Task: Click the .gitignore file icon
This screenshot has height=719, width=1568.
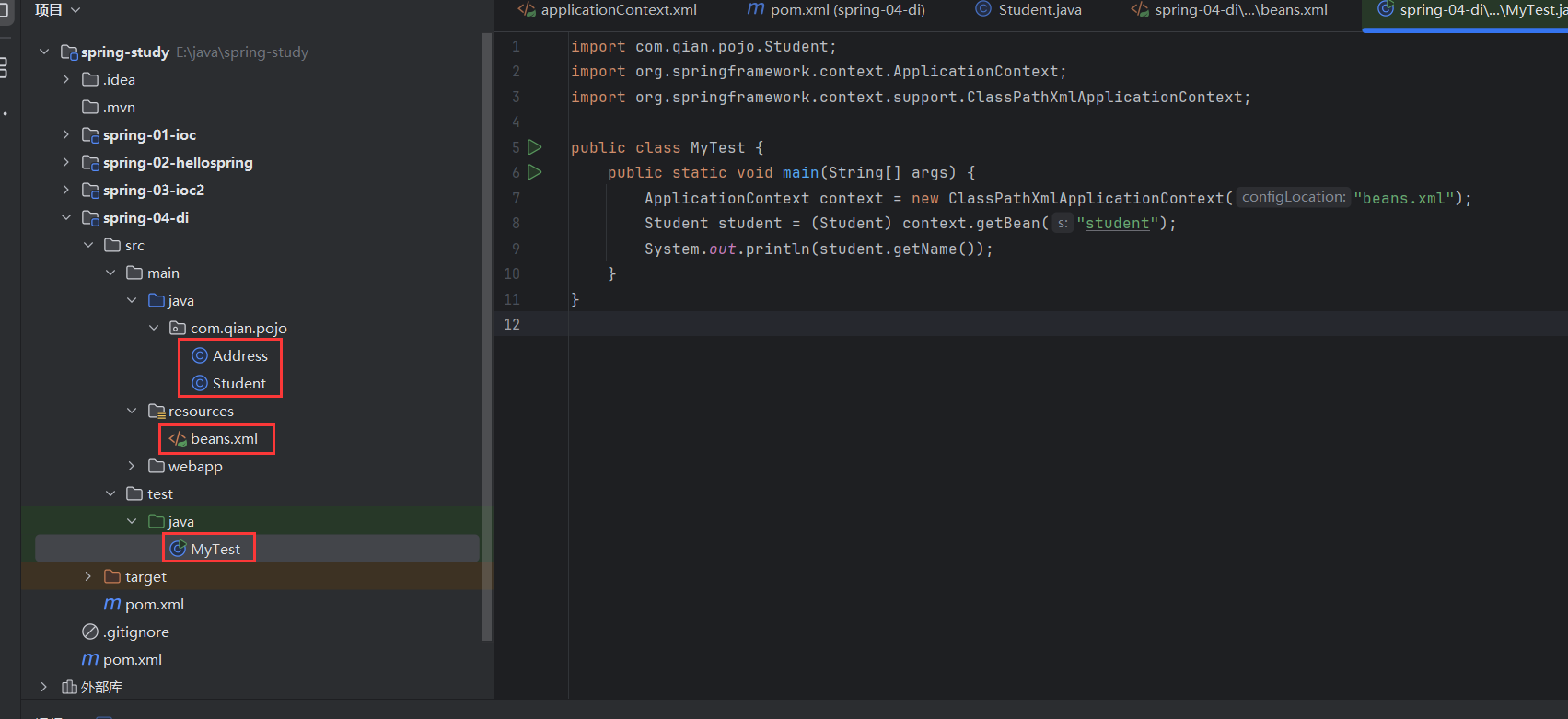Action: (90, 632)
